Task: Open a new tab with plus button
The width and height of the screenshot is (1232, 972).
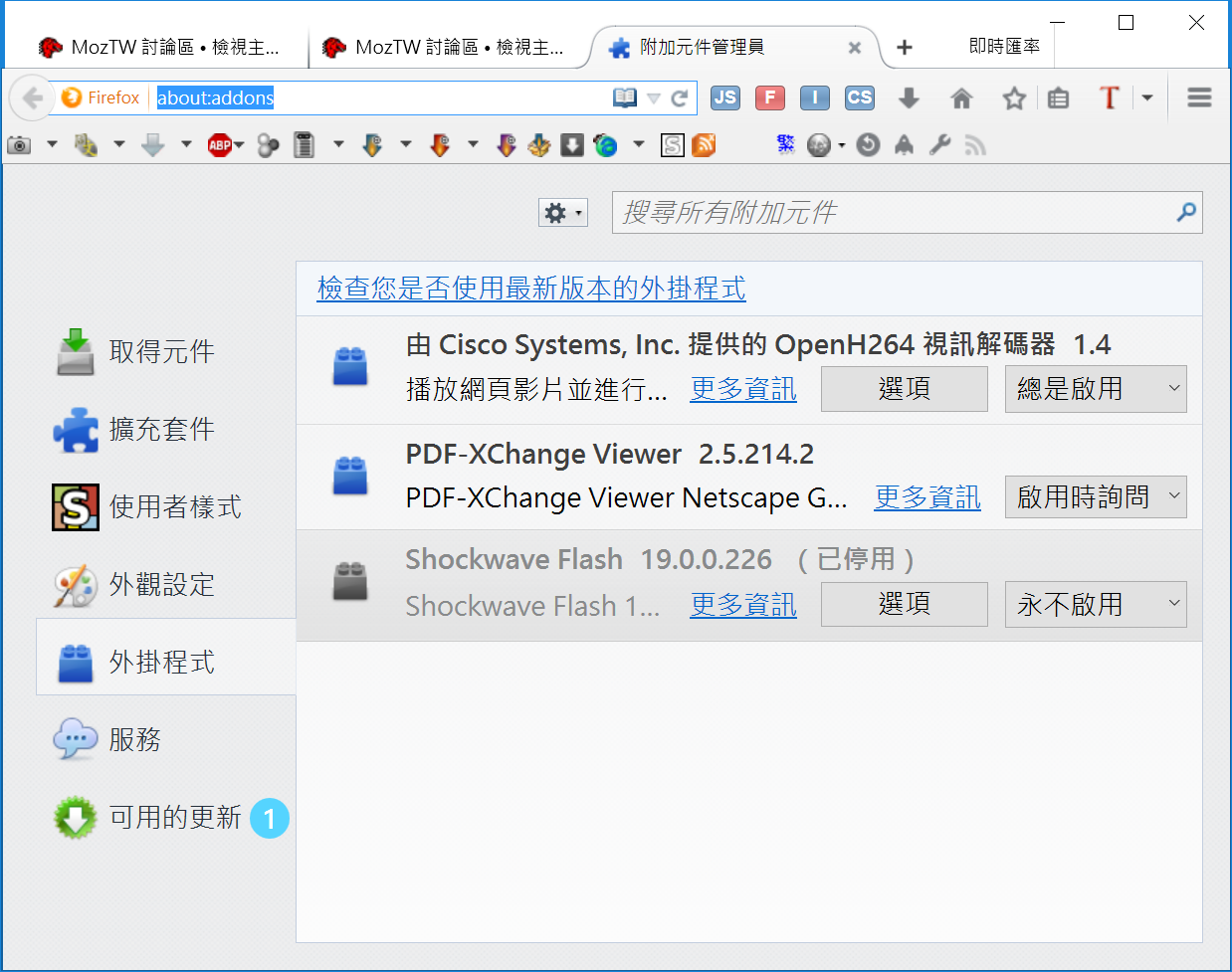Action: click(905, 47)
